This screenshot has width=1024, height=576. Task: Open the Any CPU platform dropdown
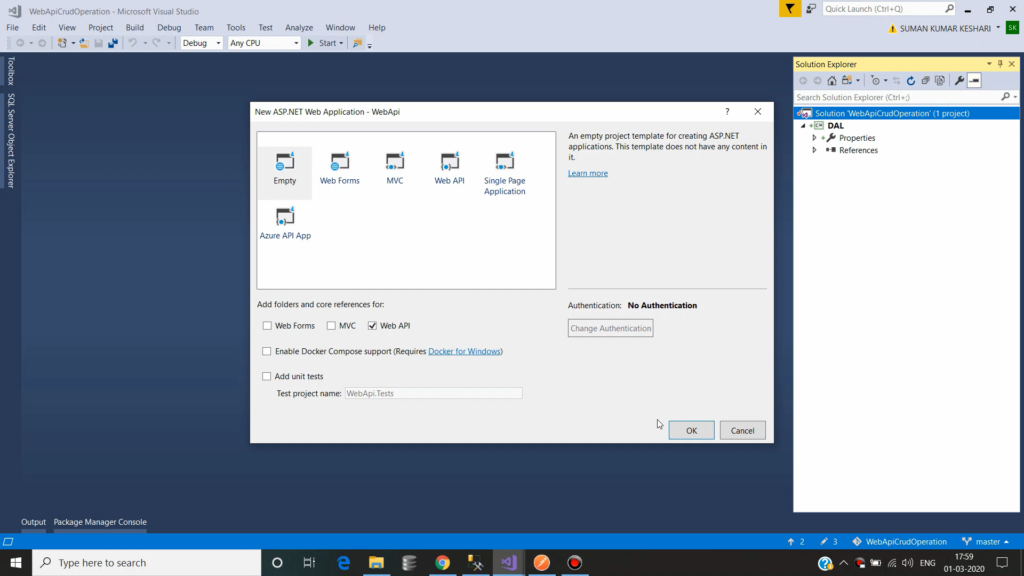[x=264, y=43]
